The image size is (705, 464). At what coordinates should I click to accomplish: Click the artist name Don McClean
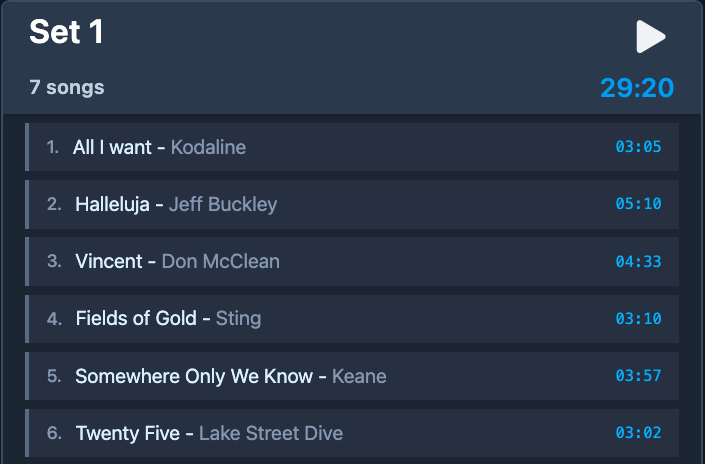(x=220, y=262)
